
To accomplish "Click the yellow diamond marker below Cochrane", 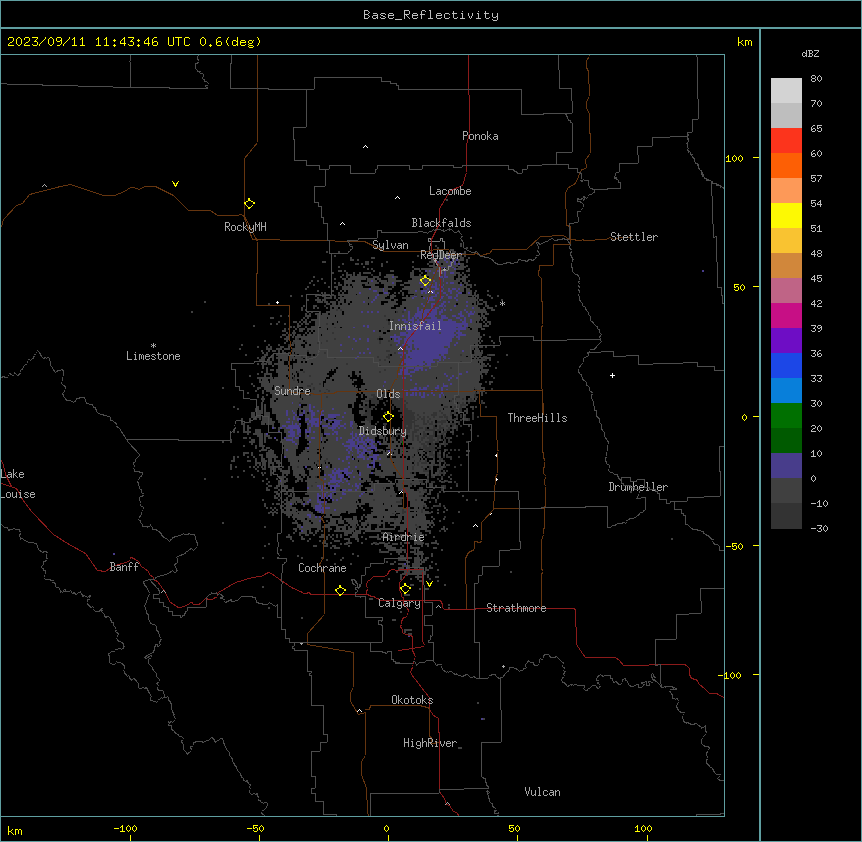I will tap(340, 590).
